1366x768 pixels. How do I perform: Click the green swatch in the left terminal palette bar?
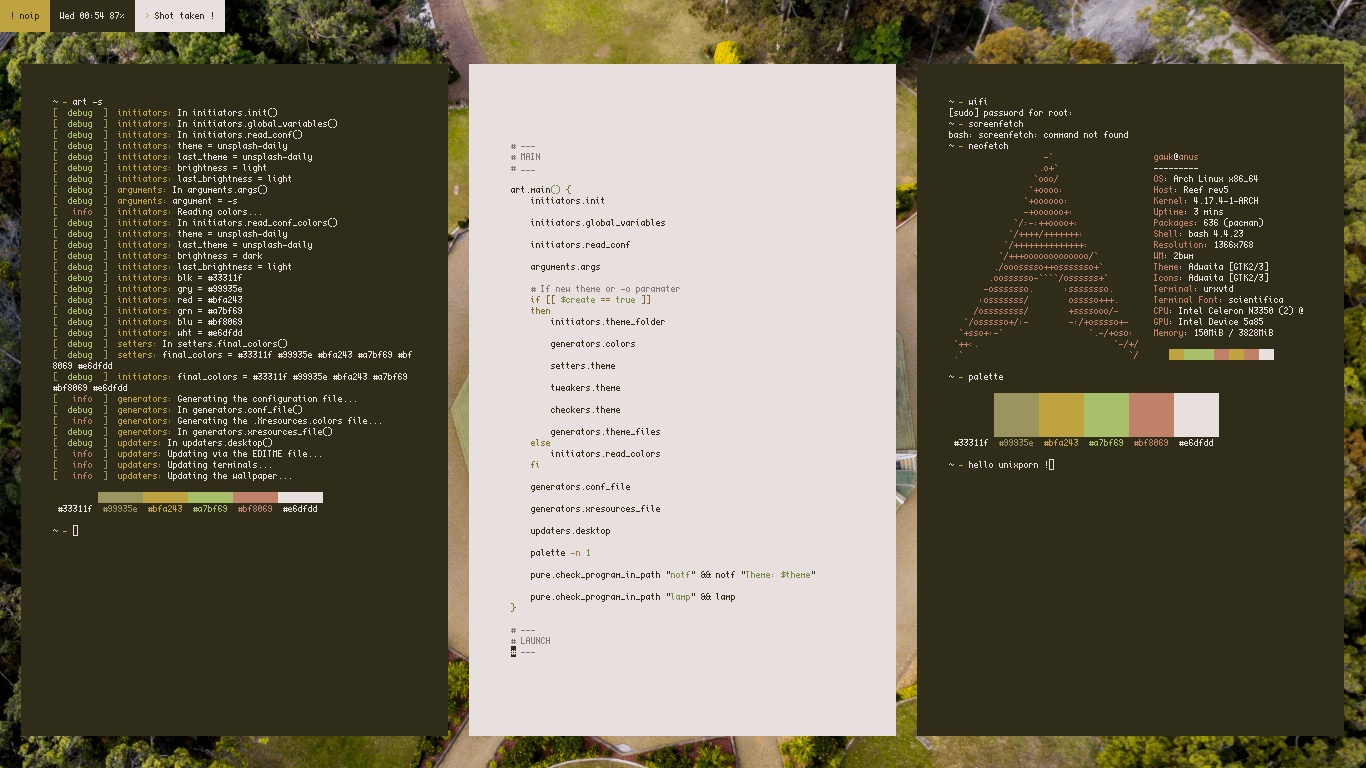coord(210,497)
